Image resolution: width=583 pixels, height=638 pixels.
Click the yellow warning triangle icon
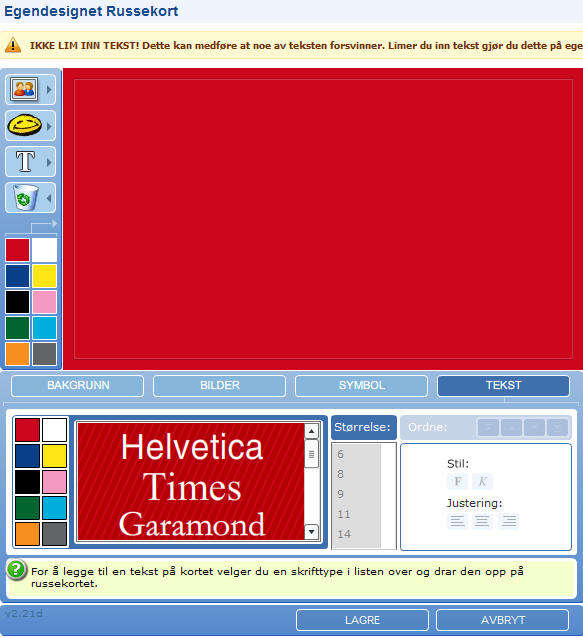point(13,45)
